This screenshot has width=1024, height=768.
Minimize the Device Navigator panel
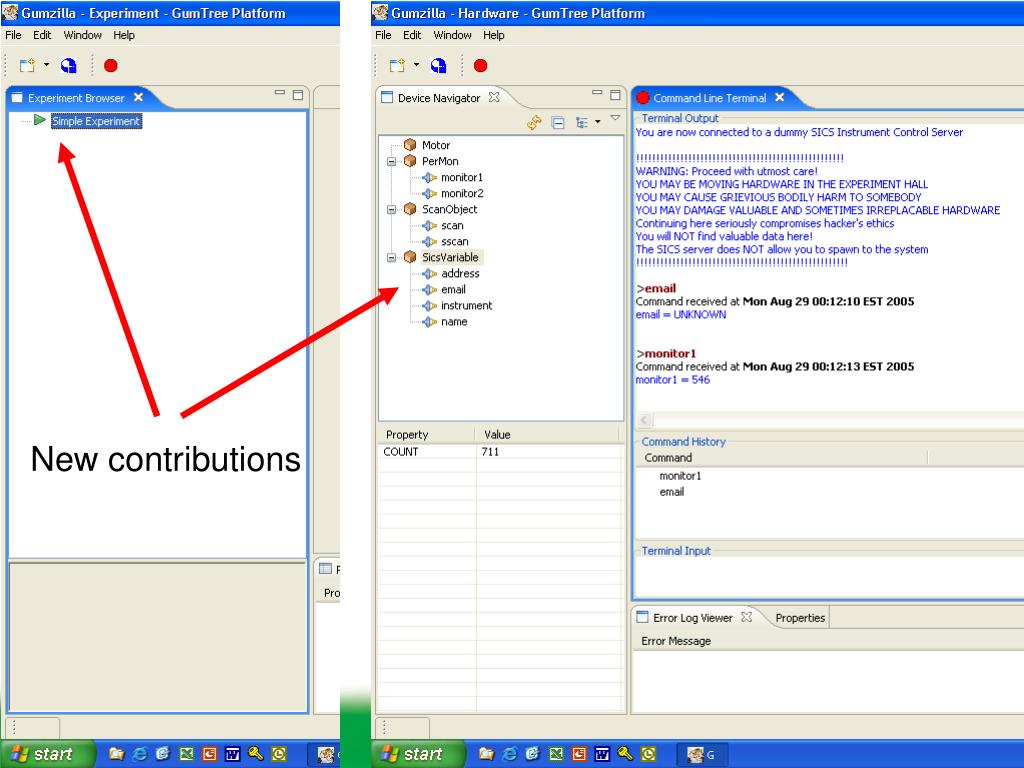[597, 93]
